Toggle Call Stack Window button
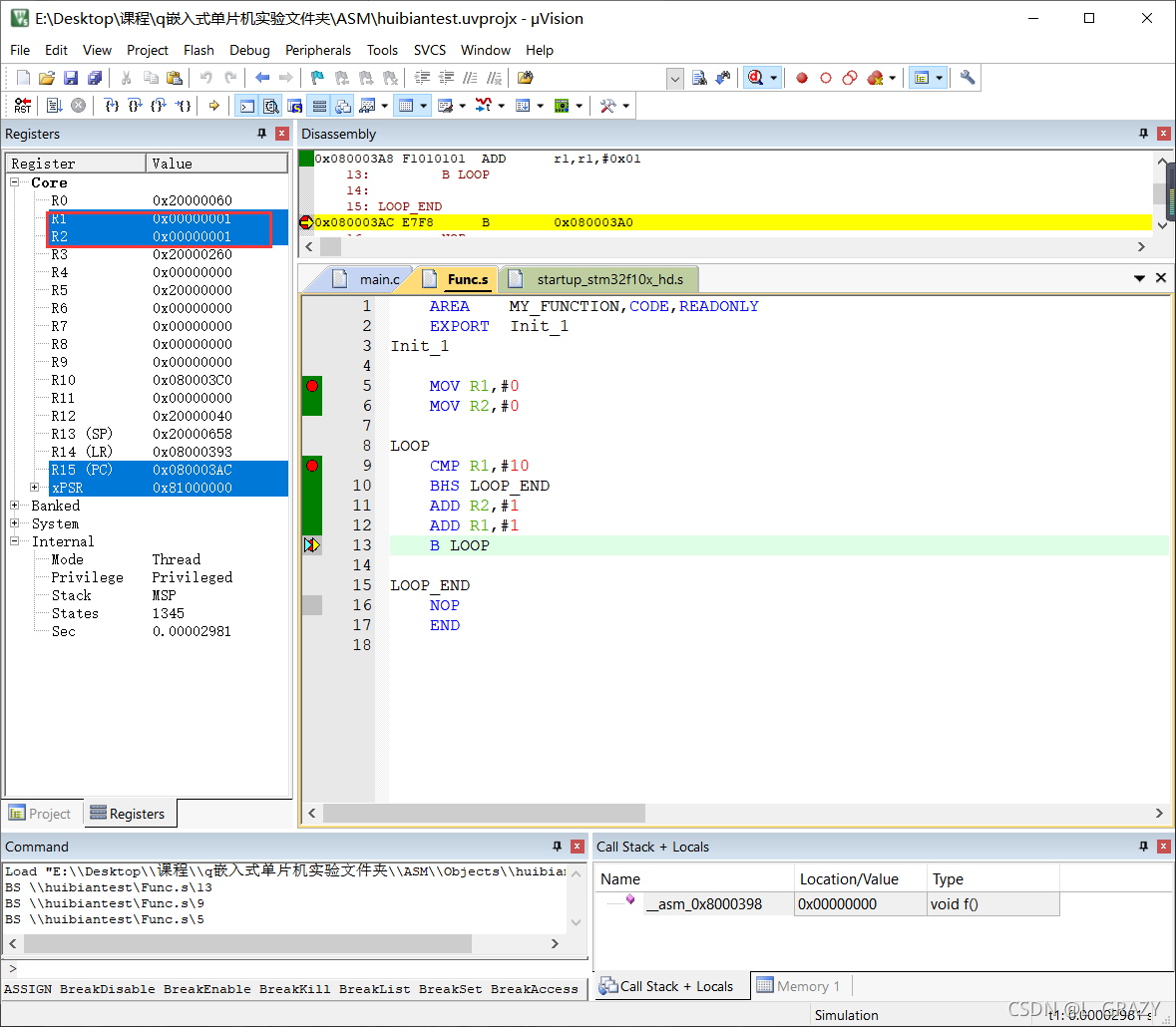Image resolution: width=1176 pixels, height=1027 pixels. [x=343, y=106]
